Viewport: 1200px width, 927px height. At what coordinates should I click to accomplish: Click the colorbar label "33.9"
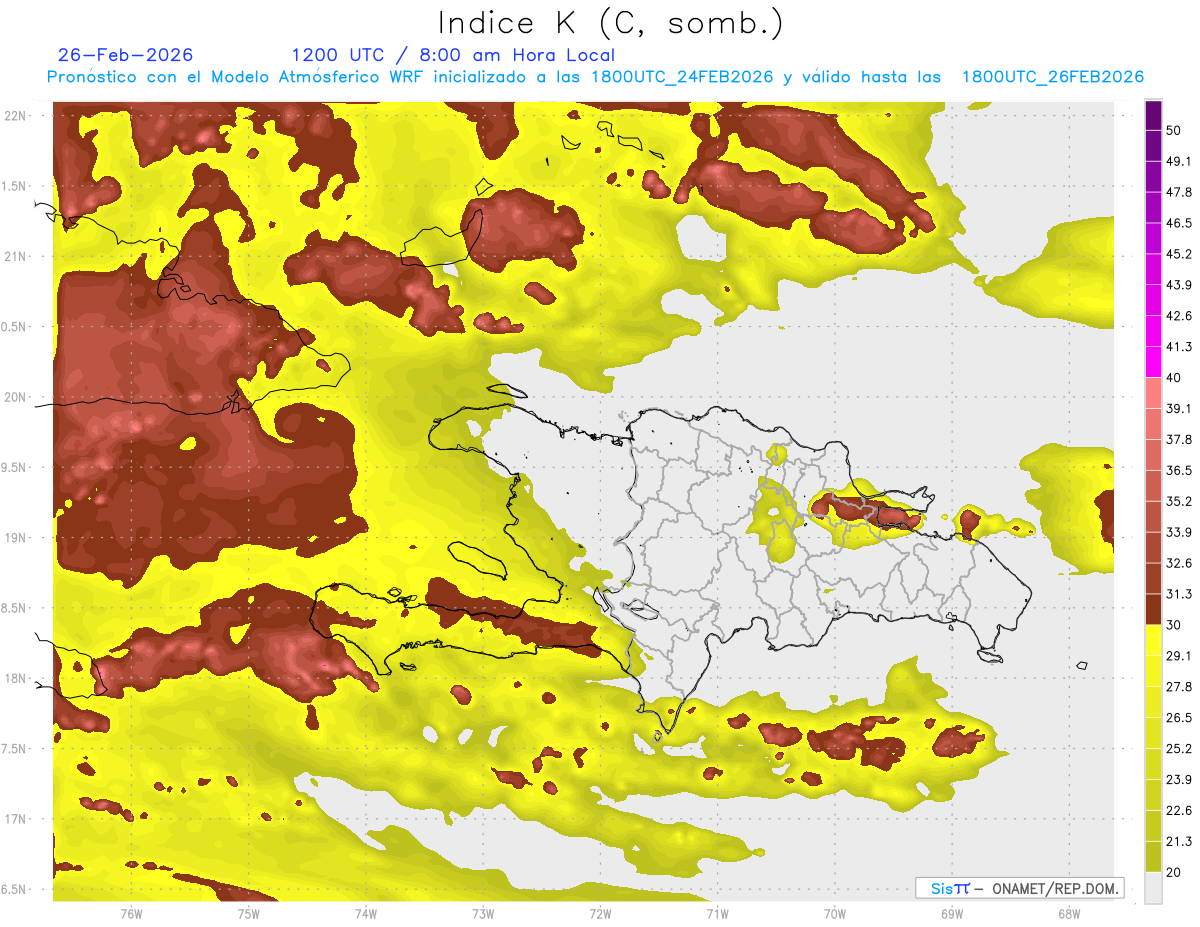click(x=1179, y=532)
